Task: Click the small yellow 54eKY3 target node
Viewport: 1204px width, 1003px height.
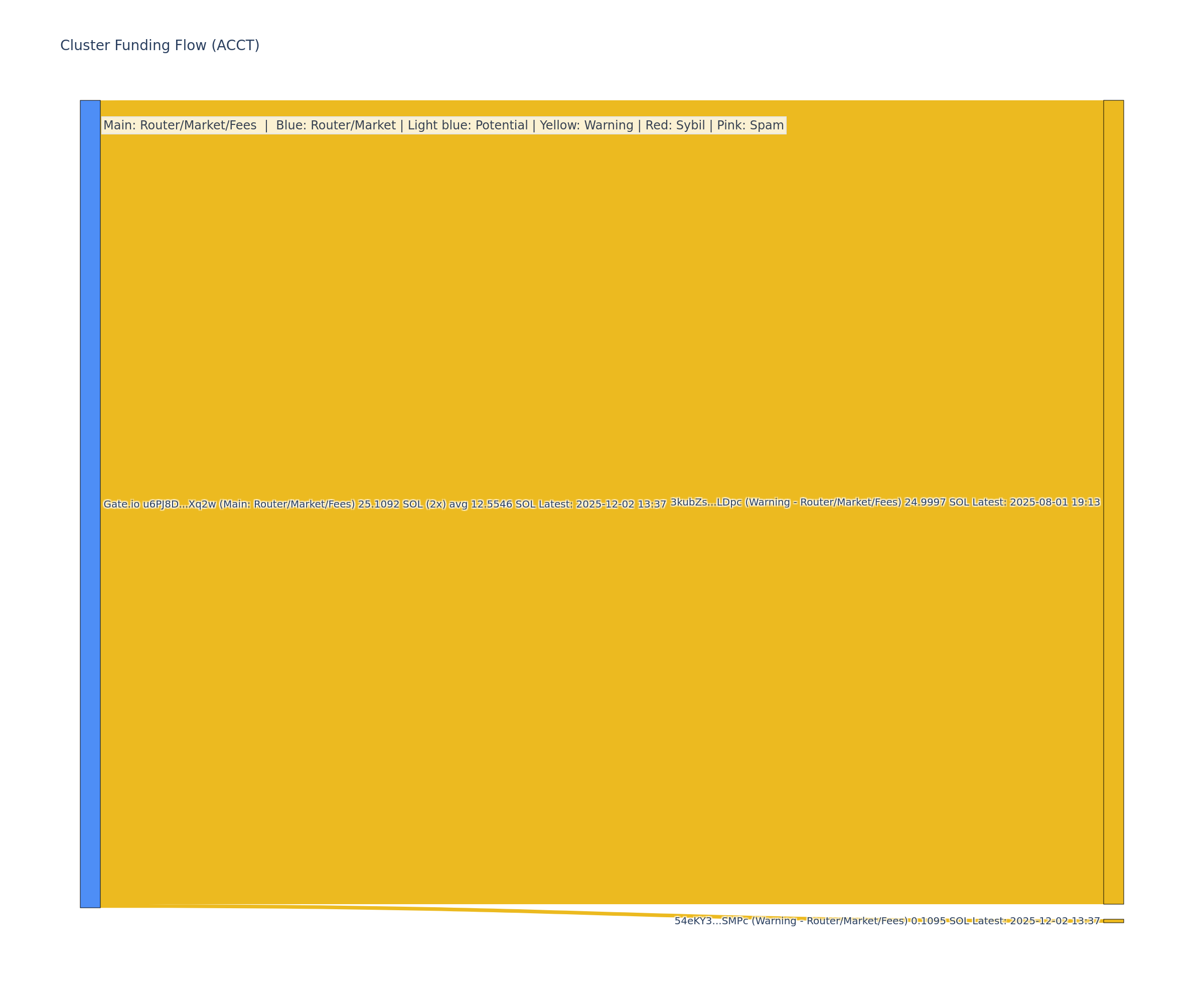Action: click(x=1113, y=921)
